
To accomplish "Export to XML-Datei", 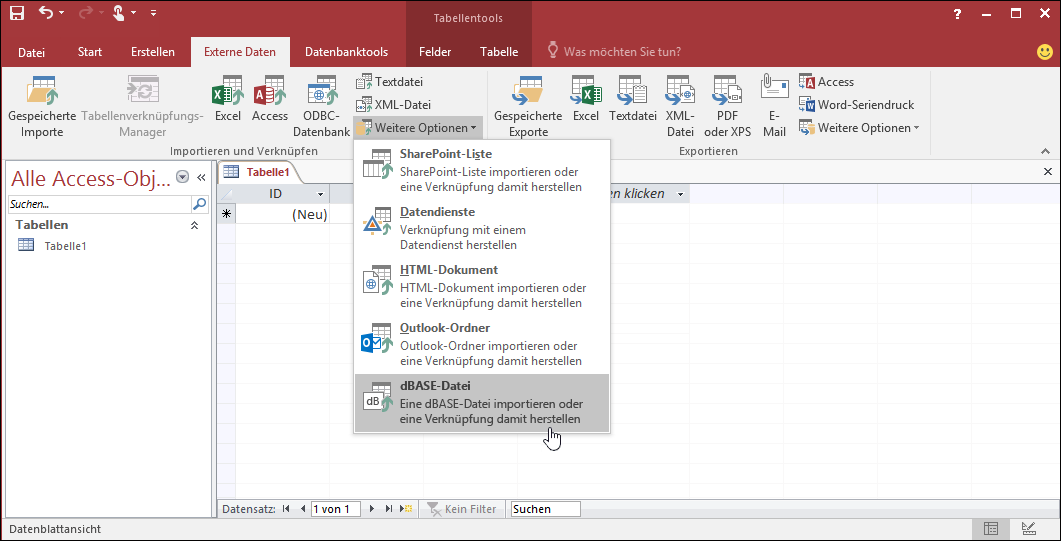I will pyautogui.click(x=680, y=106).
